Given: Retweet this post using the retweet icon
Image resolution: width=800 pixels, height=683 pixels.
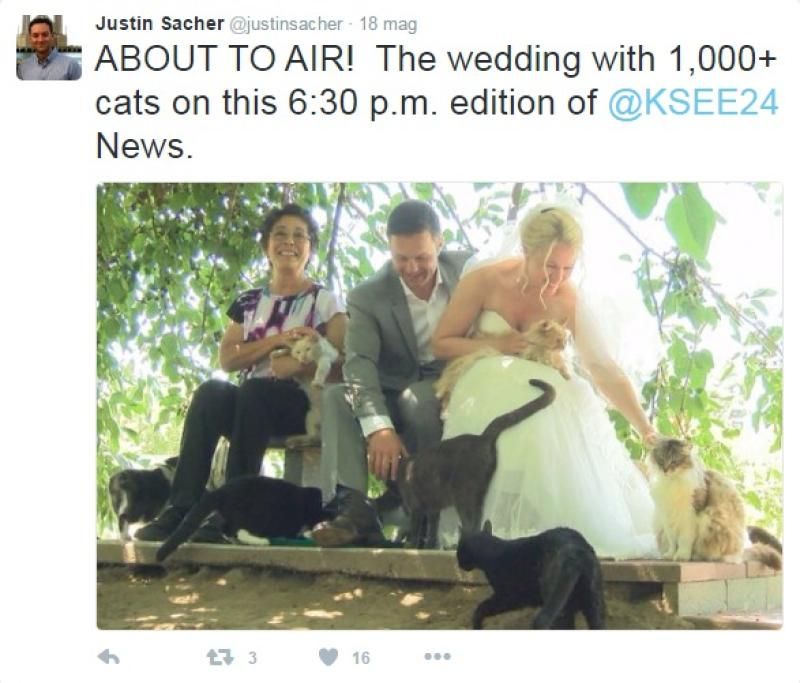Looking at the screenshot, I should pos(220,657).
